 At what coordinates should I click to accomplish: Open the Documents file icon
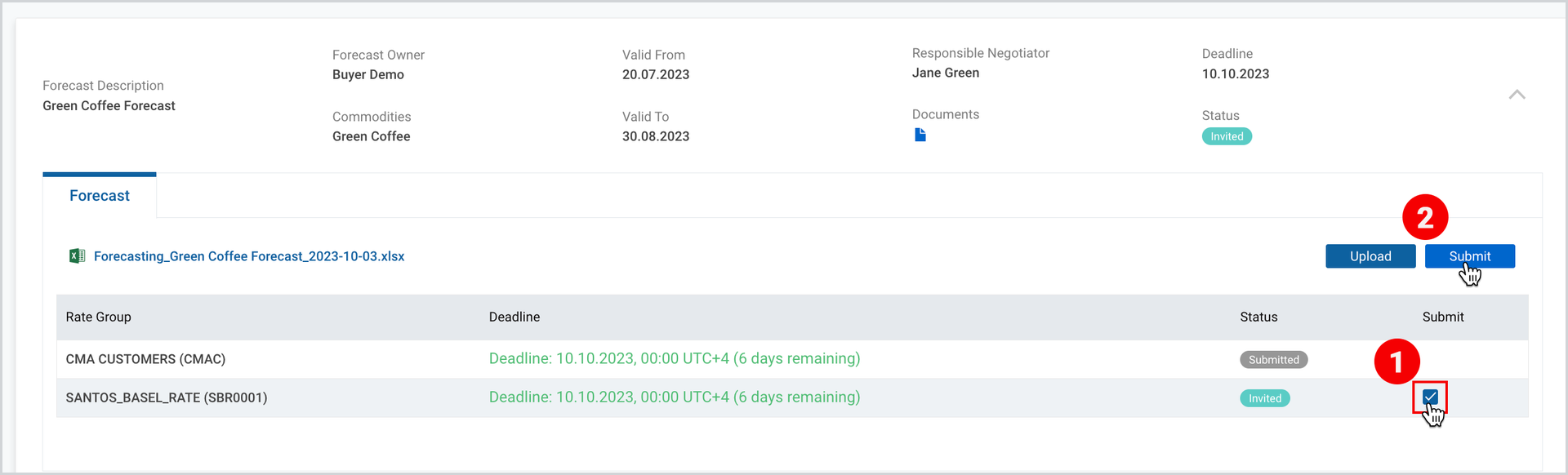(920, 135)
